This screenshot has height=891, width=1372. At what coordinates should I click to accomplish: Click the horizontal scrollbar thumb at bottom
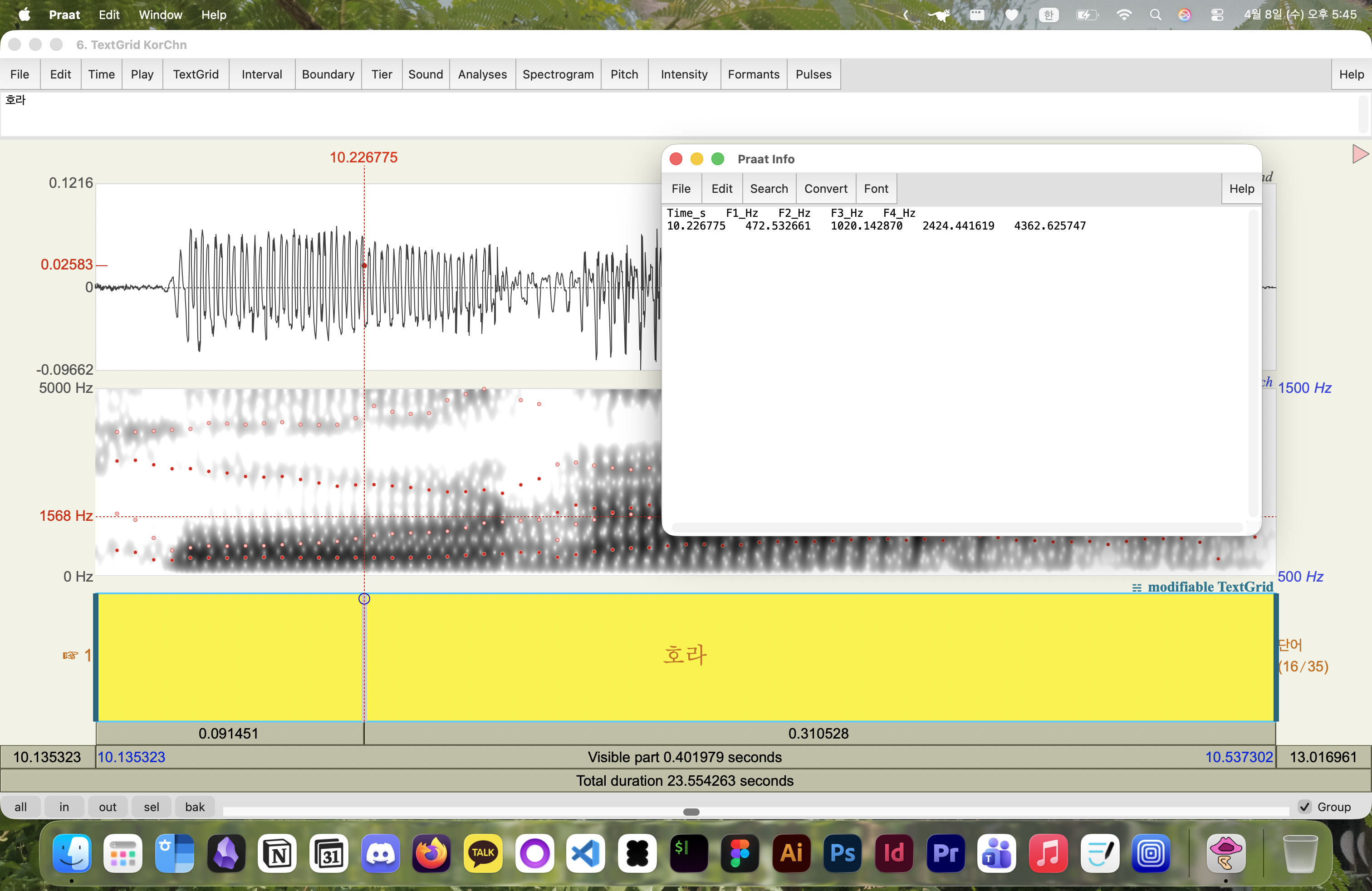point(691,812)
